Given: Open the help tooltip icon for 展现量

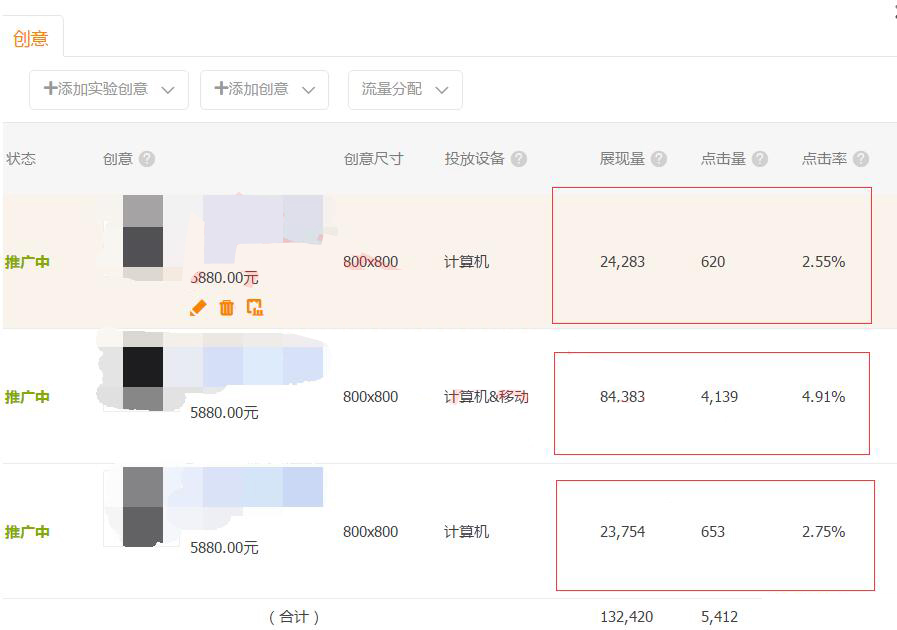Looking at the screenshot, I should tap(659, 158).
